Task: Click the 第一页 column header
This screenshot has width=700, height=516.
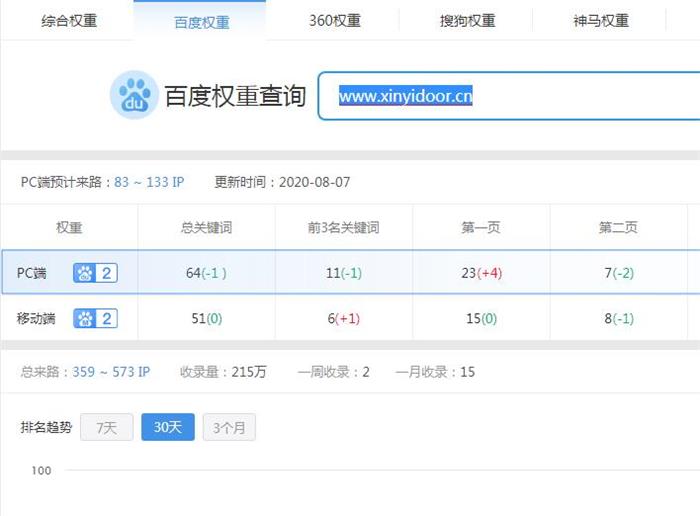Action: [x=481, y=228]
